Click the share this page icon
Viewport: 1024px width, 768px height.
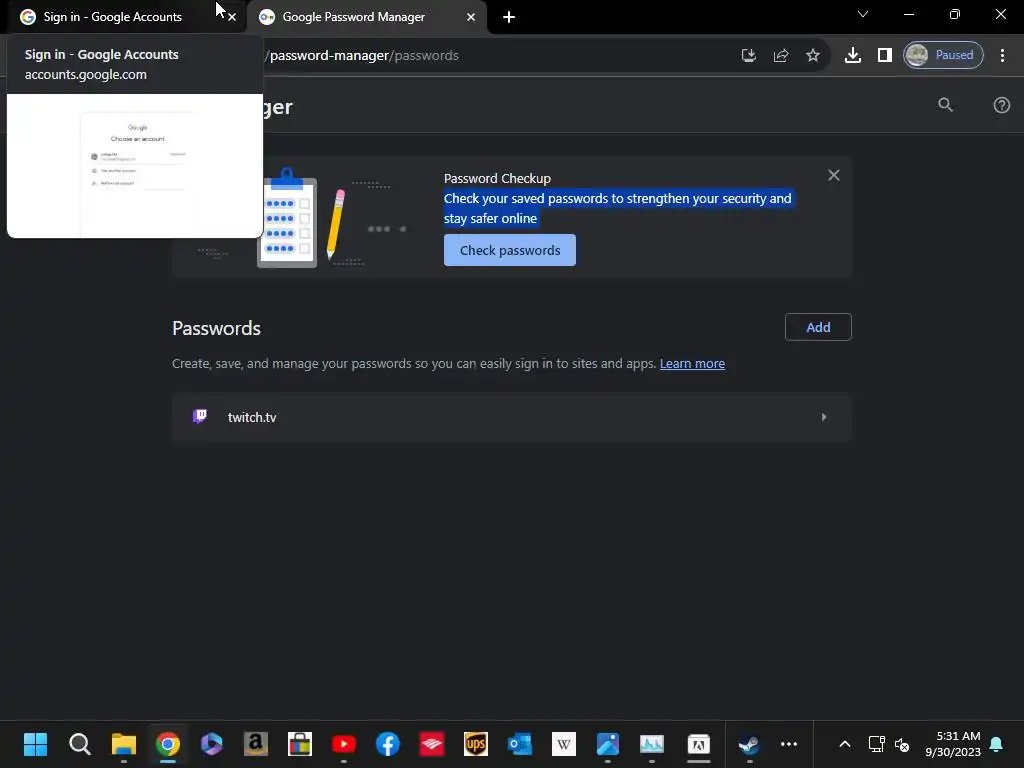pos(781,56)
